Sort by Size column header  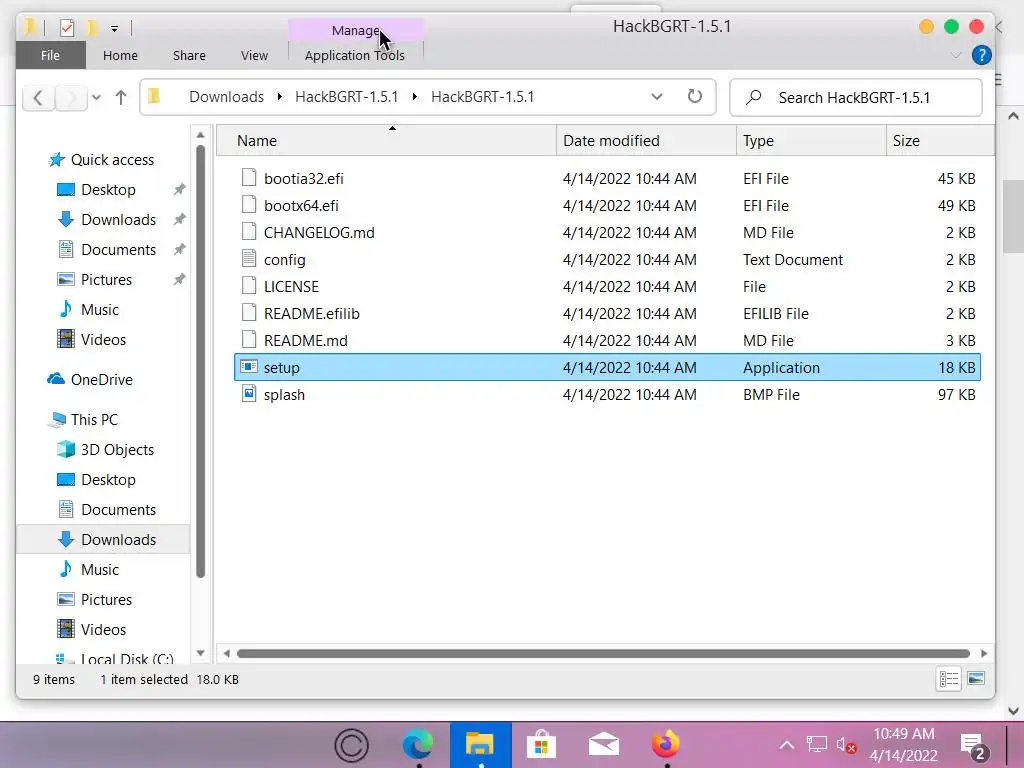point(940,141)
